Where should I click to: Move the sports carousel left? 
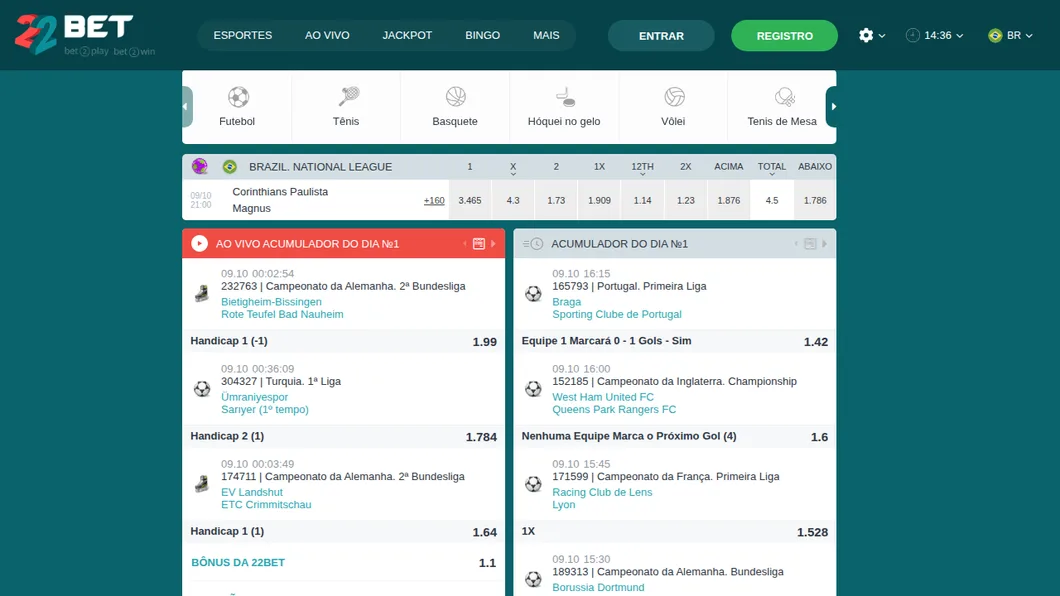(x=187, y=107)
